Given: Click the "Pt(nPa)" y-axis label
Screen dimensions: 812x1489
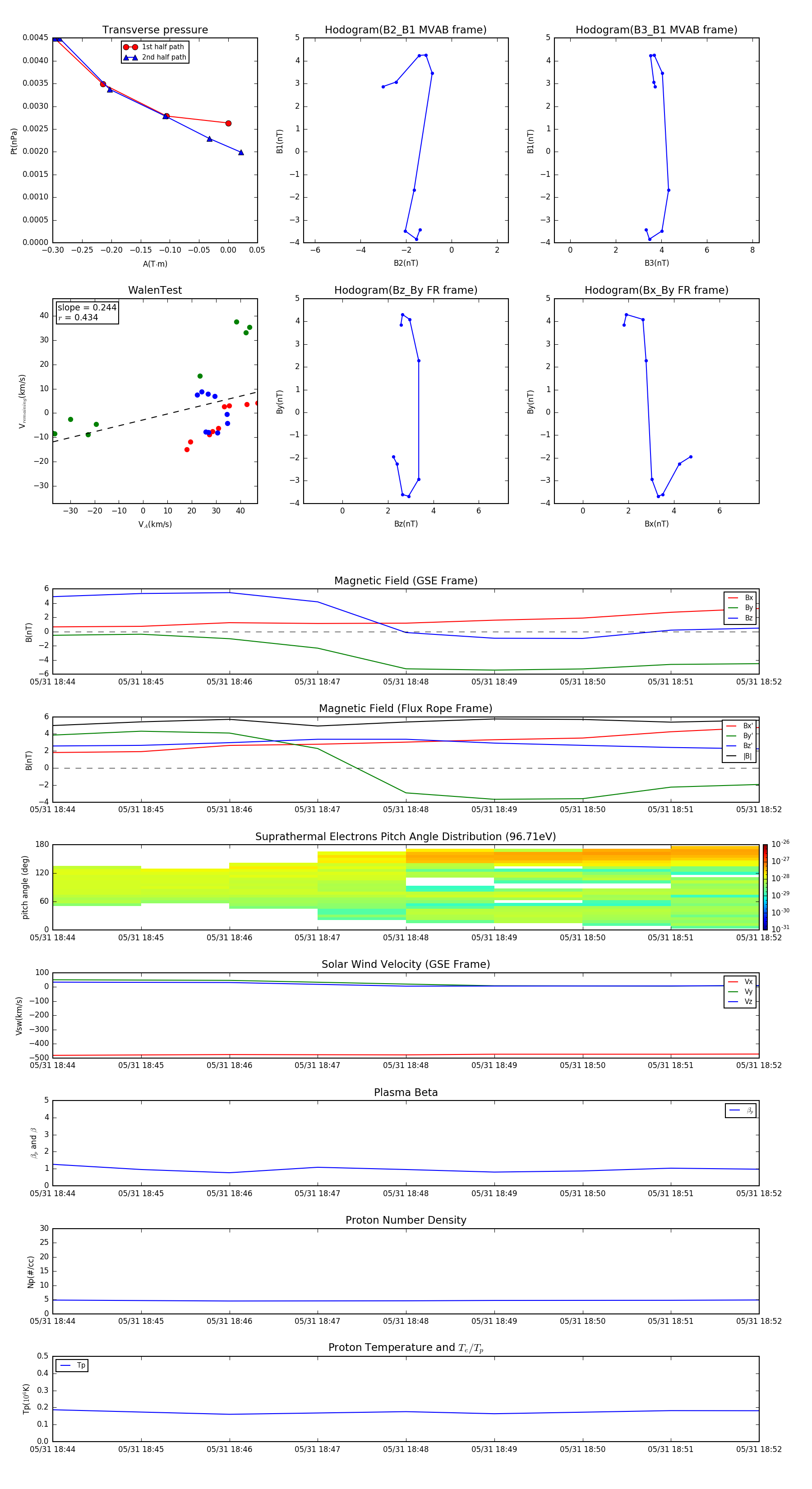Looking at the screenshot, I should pyautogui.click(x=14, y=140).
